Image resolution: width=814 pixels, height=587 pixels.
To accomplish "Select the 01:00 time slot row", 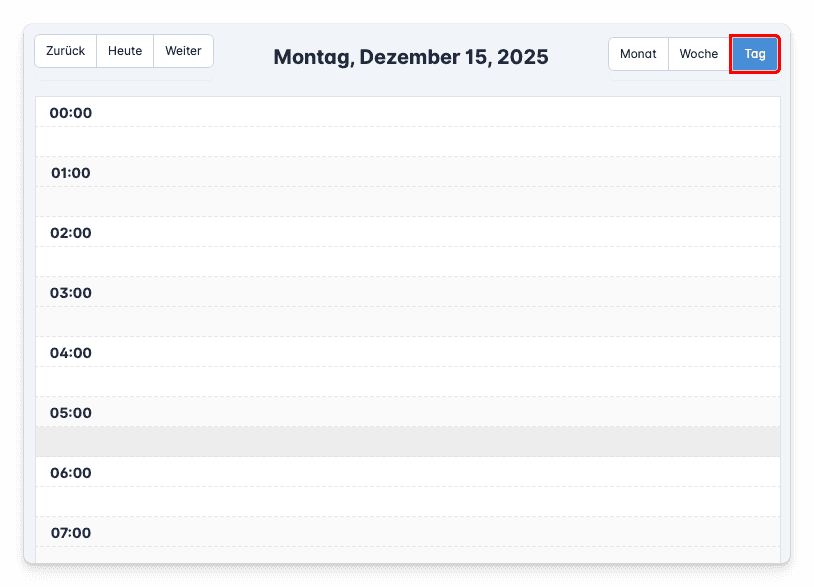I will coord(440,172).
